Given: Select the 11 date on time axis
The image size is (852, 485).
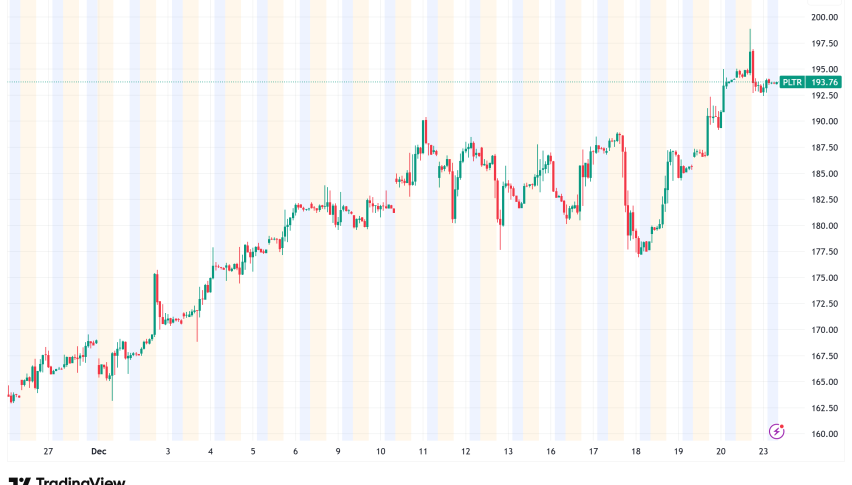Looking at the screenshot, I should 423,451.
